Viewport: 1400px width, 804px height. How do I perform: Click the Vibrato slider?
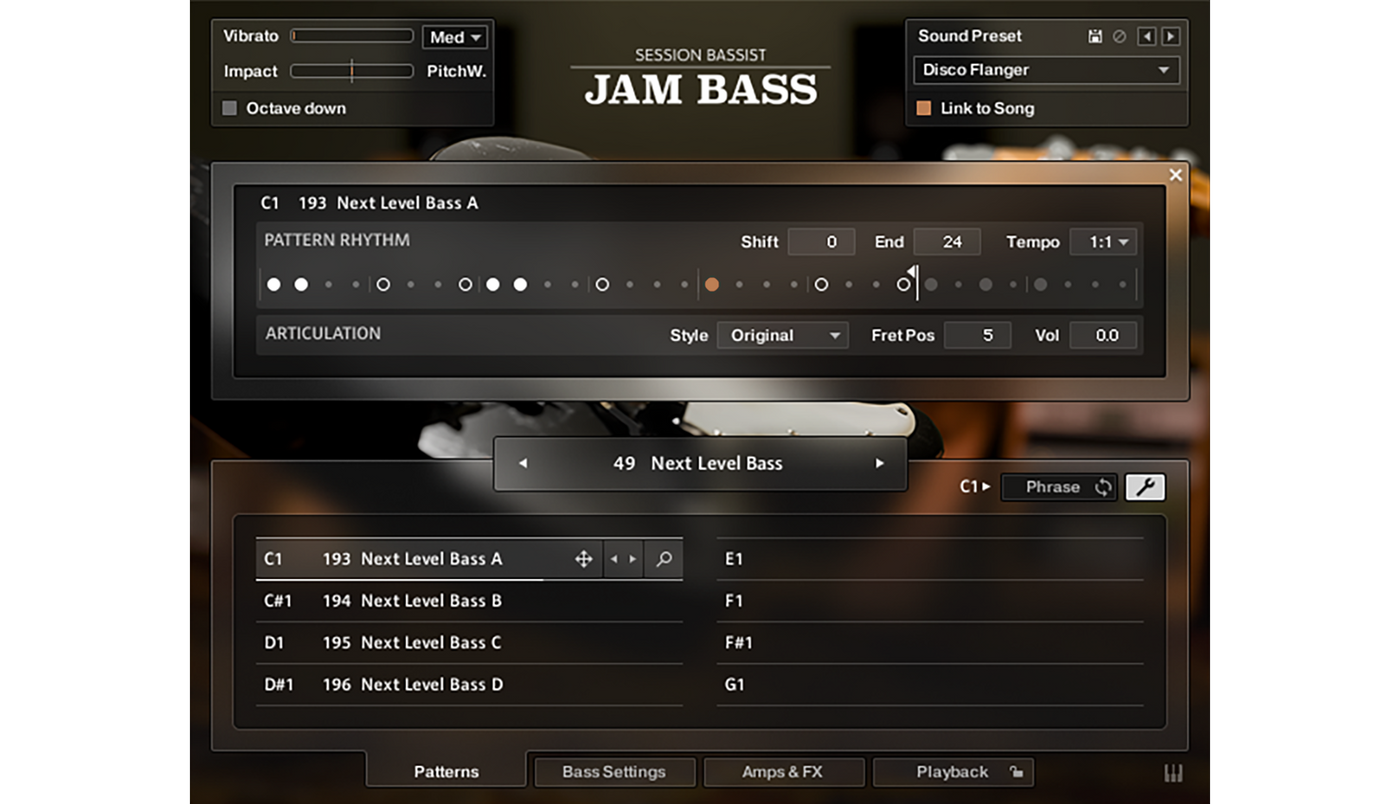(352, 36)
